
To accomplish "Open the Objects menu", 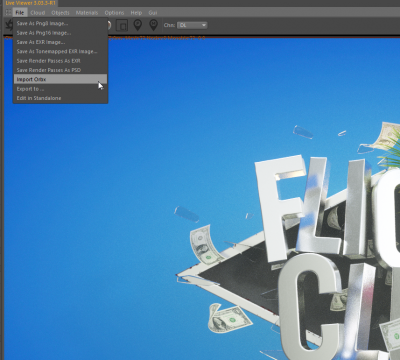I will [60, 13].
